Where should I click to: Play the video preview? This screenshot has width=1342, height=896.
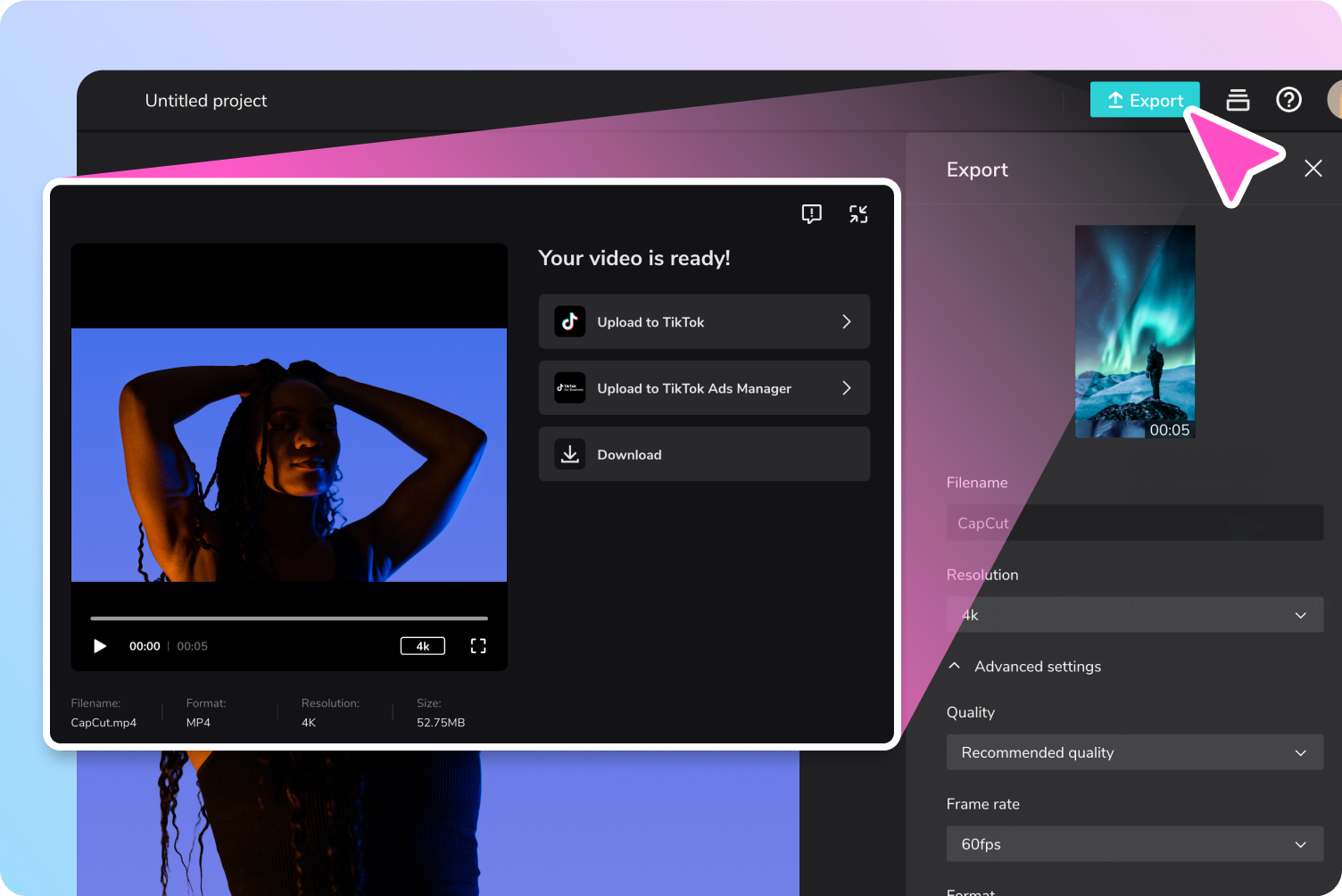pyautogui.click(x=100, y=646)
